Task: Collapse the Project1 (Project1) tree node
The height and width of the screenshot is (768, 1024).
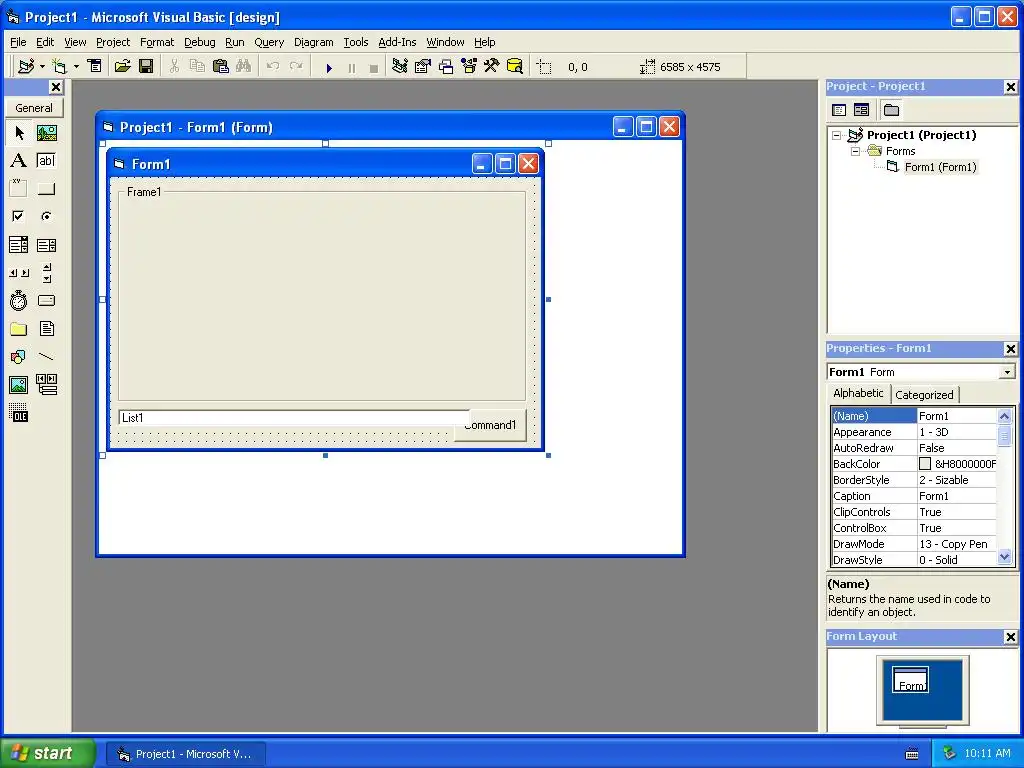Action: click(x=837, y=135)
